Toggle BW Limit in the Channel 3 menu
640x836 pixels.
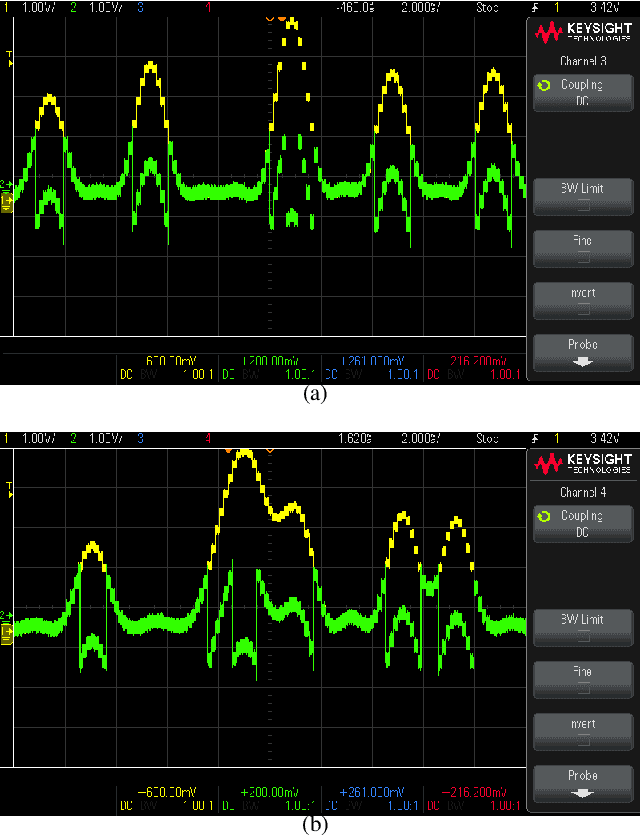coord(582,194)
